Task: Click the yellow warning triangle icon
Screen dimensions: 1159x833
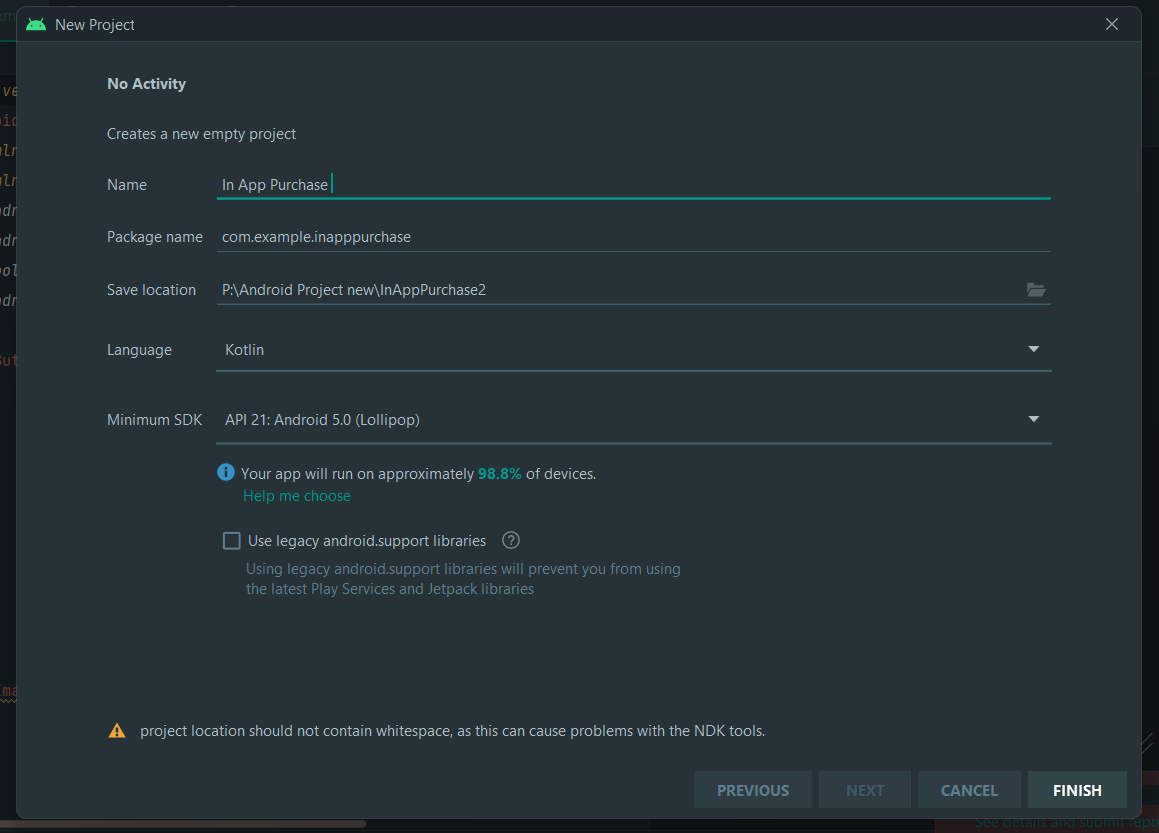Action: [118, 731]
